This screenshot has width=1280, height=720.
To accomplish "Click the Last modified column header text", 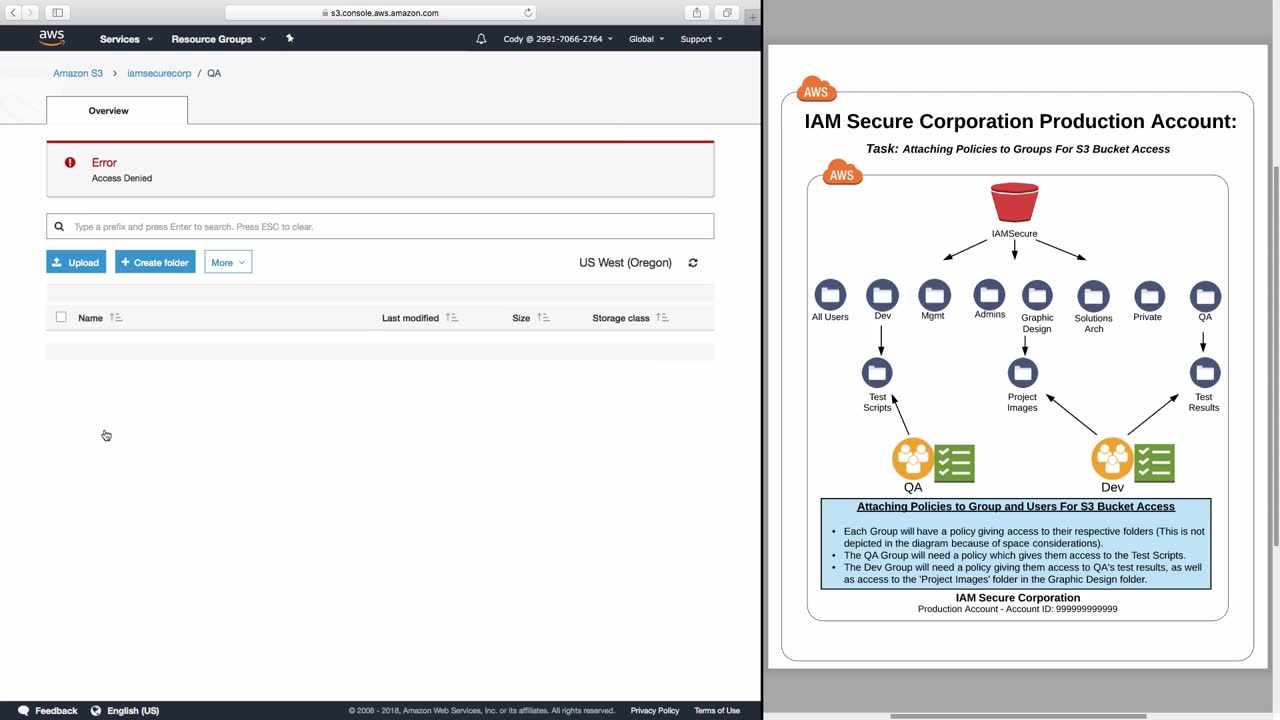I will click(x=410, y=318).
